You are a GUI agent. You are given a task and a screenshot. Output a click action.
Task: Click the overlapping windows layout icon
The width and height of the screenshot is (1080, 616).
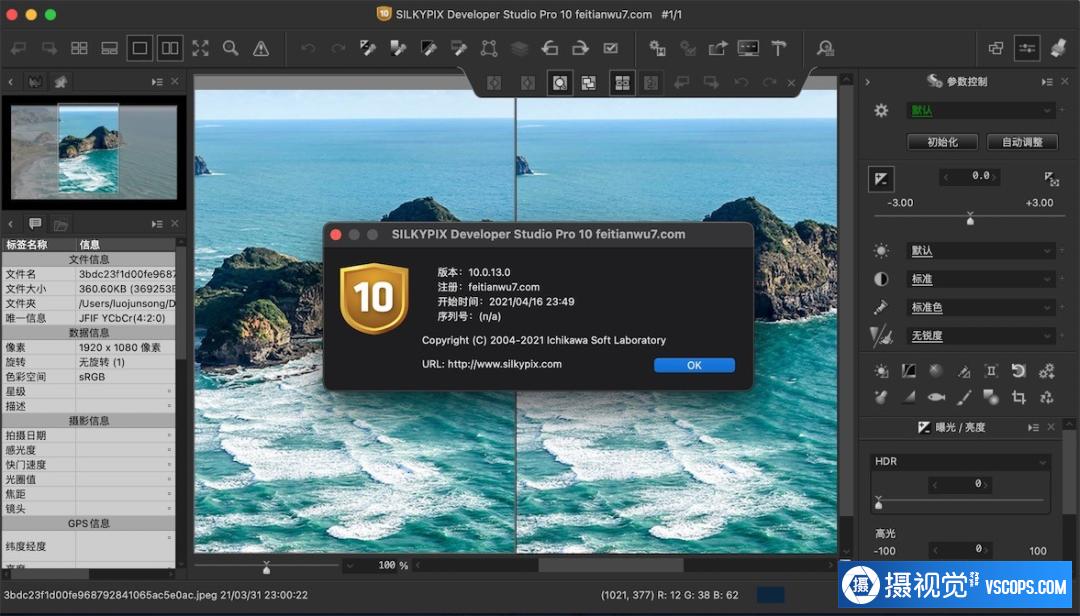click(996, 48)
